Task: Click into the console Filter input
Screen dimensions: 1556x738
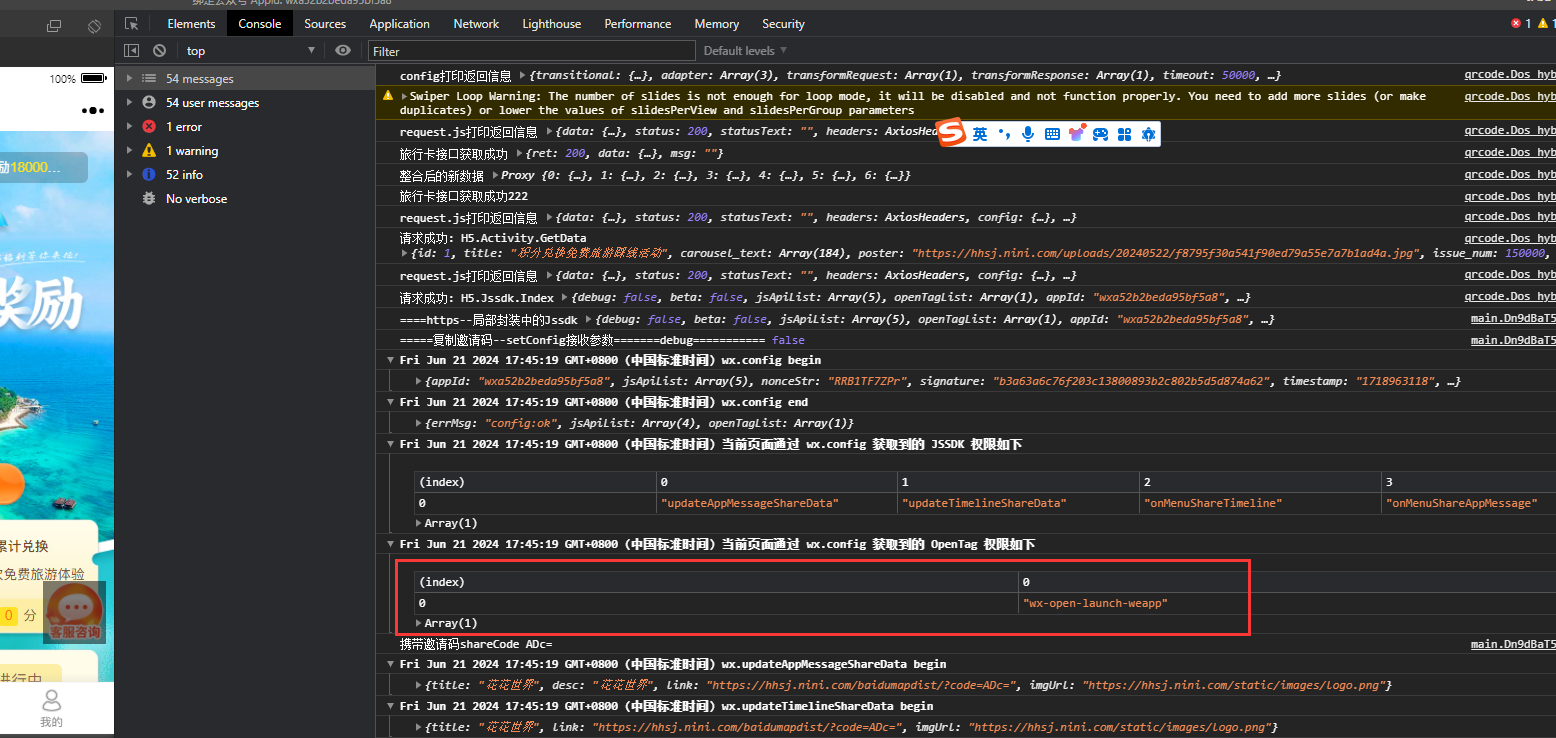Action: pos(532,51)
